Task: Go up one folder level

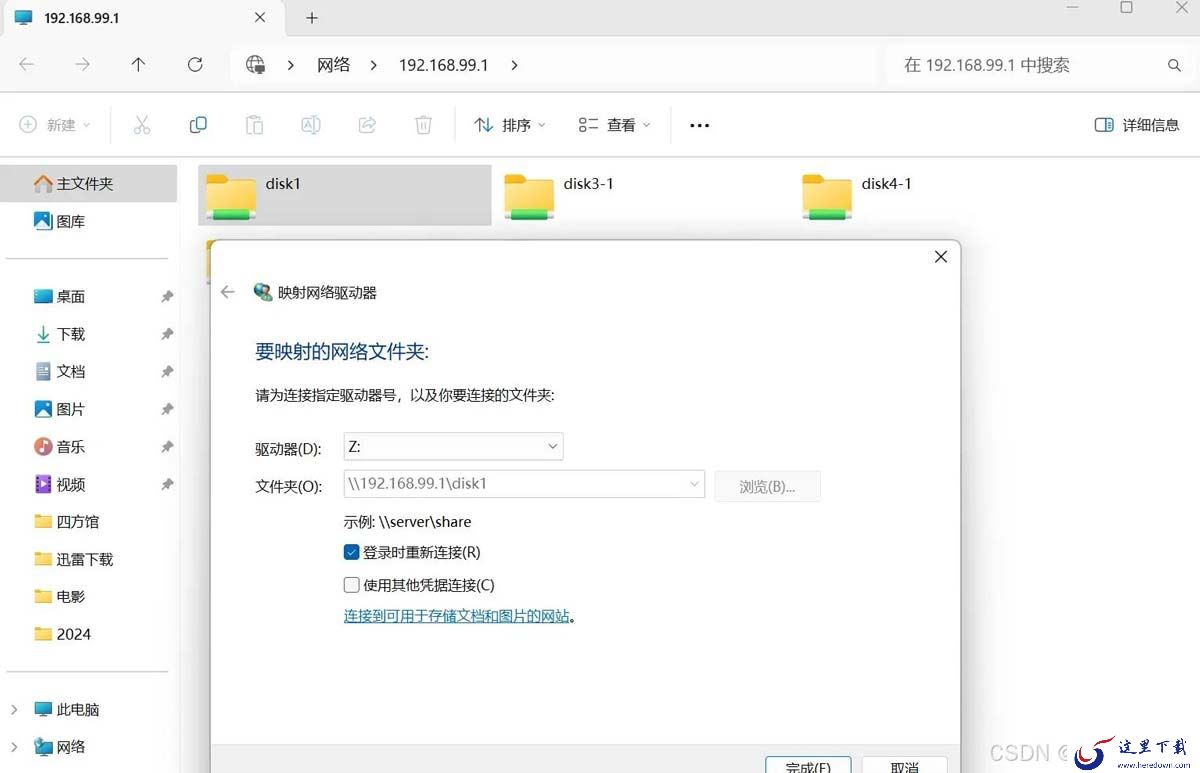Action: 139,64
